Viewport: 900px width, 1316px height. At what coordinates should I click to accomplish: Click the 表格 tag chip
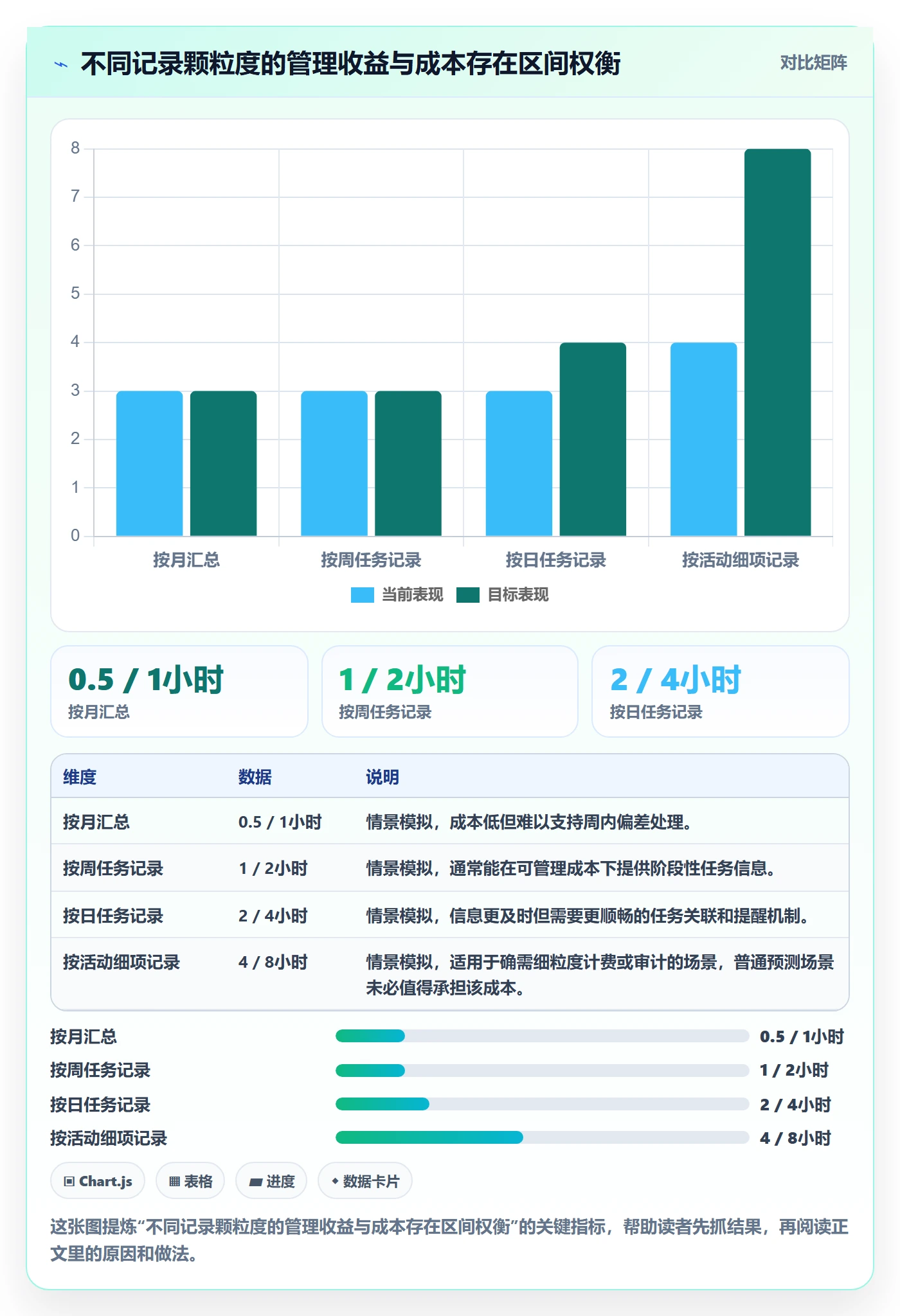coord(190,1181)
